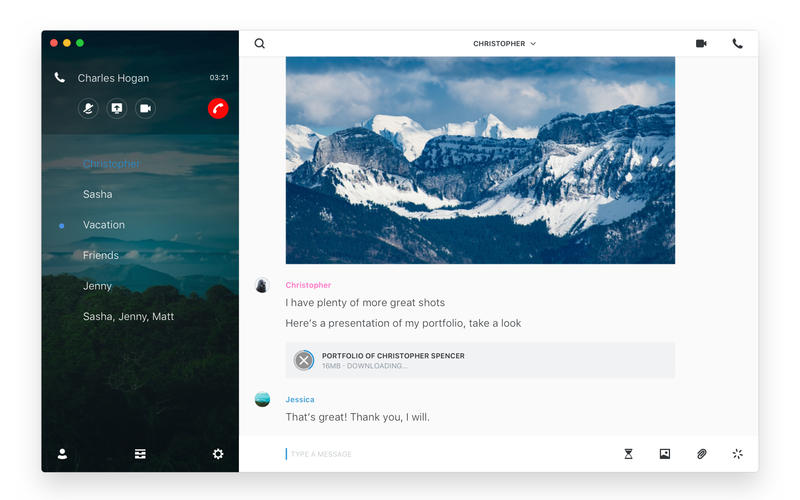The width and height of the screenshot is (800, 500).
Task: Expand the CHRISTOPHER dropdown in the header
Action: click(505, 44)
